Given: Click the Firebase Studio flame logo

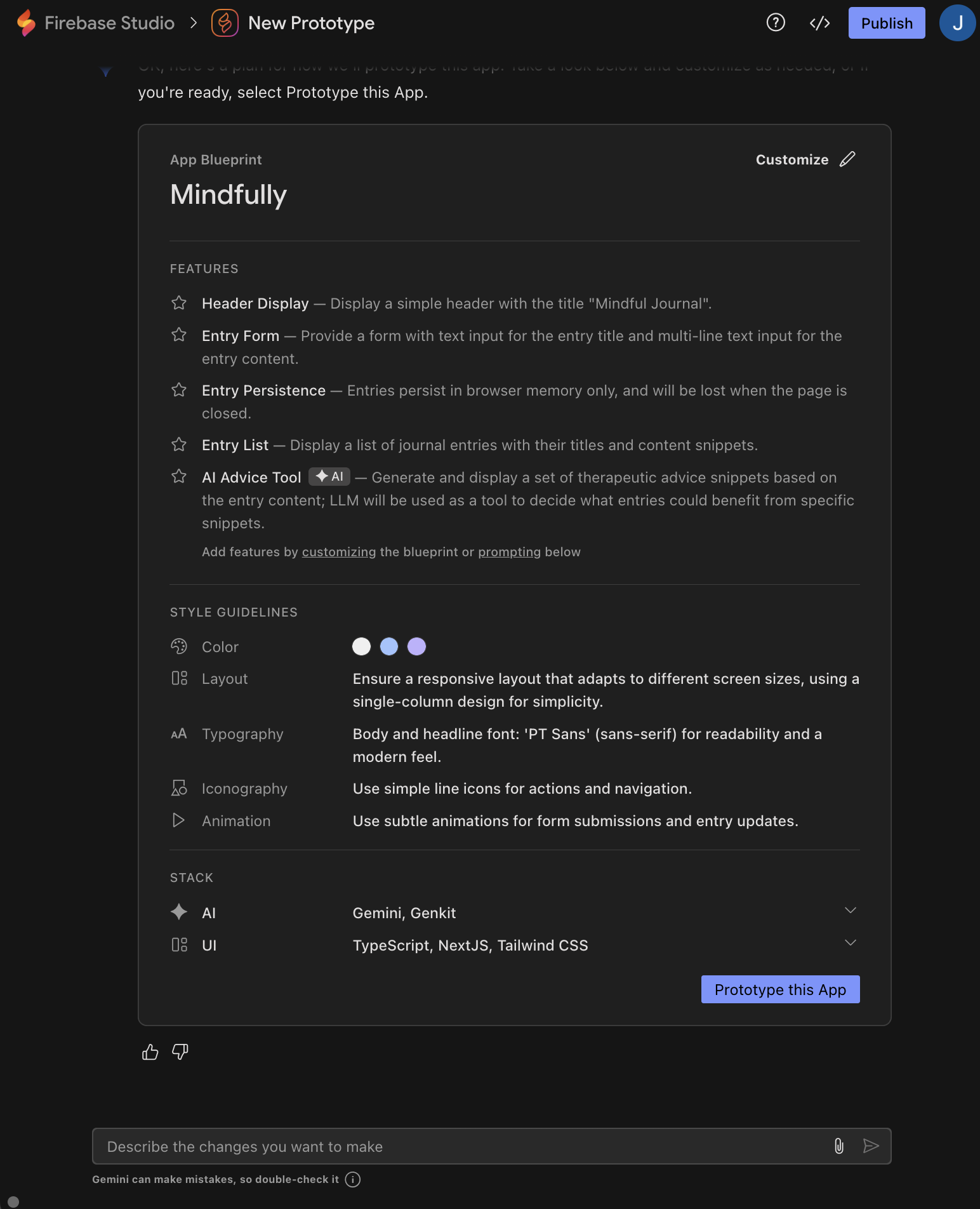Looking at the screenshot, I should tap(25, 23).
